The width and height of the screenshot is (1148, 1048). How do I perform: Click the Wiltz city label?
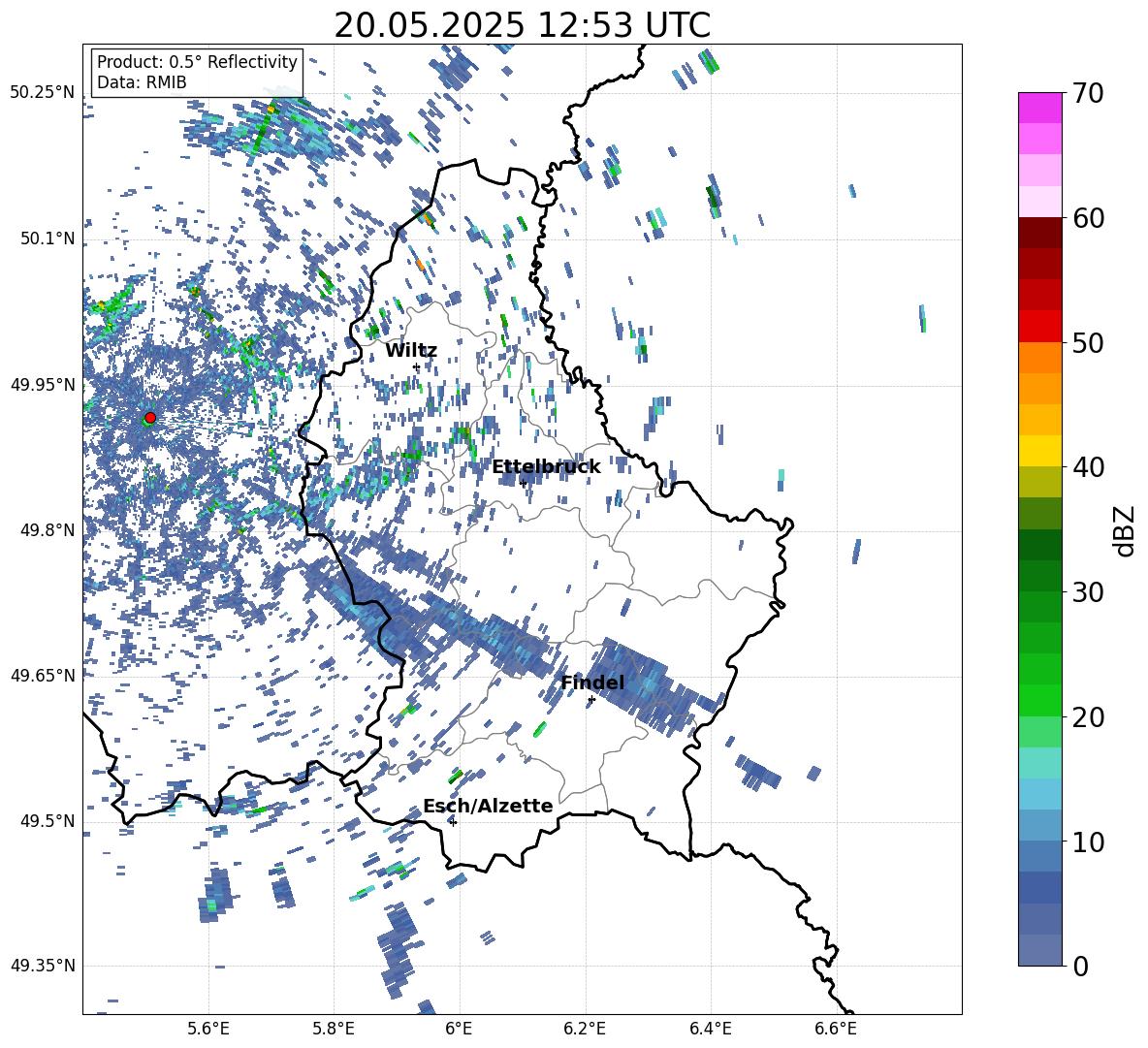pyautogui.click(x=411, y=351)
